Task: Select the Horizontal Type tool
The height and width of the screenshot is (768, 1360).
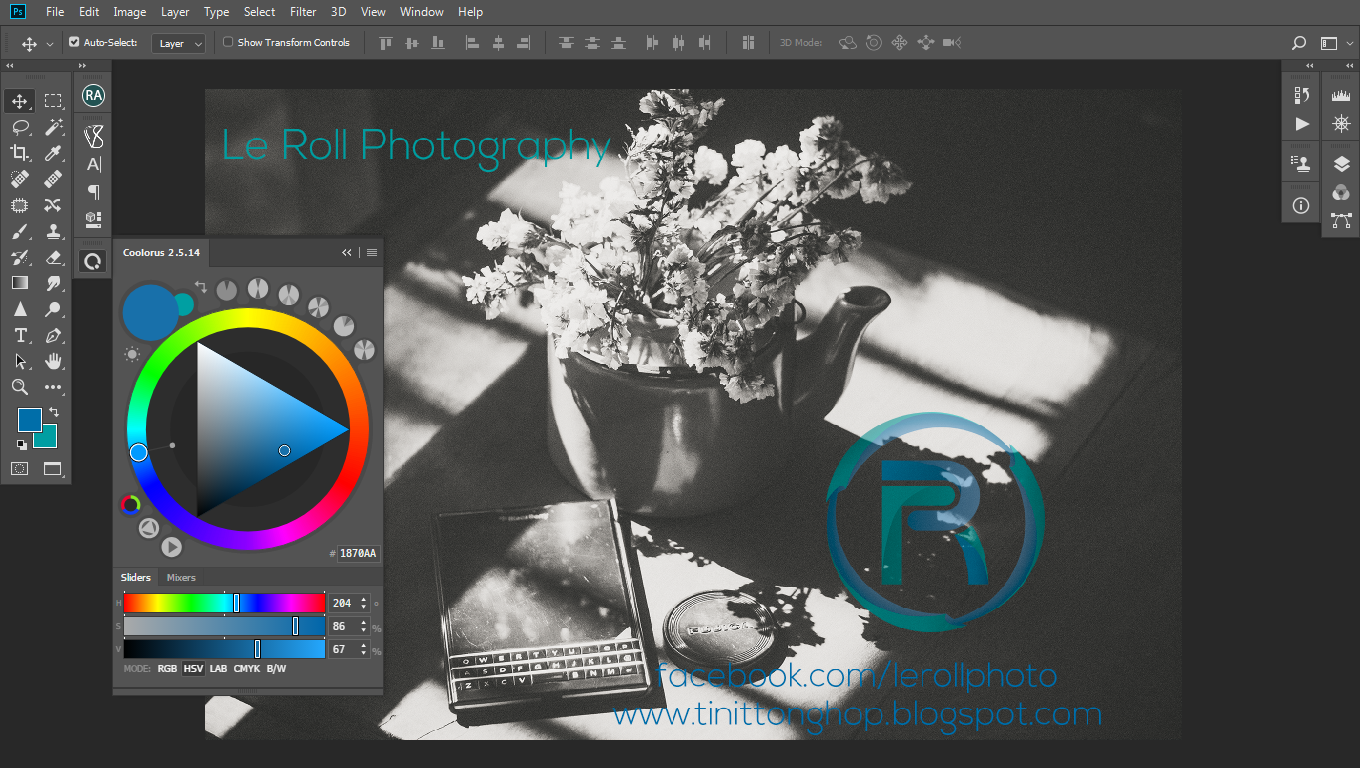Action: [x=20, y=335]
